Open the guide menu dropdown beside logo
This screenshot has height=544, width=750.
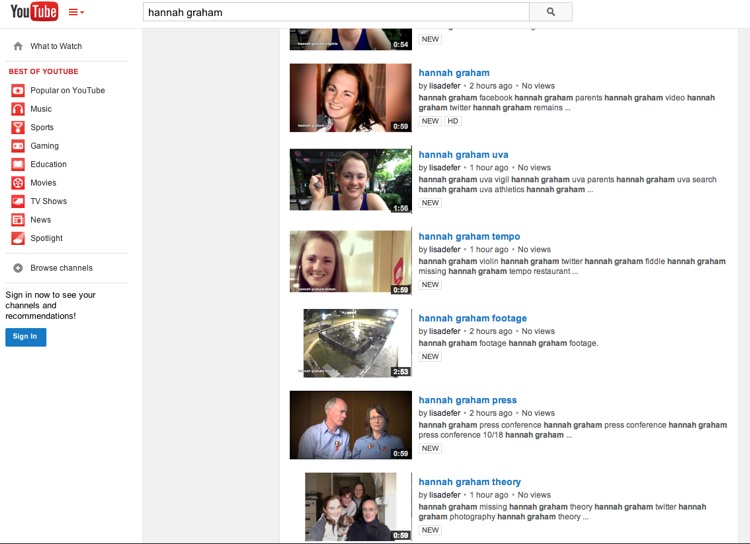[x=76, y=12]
